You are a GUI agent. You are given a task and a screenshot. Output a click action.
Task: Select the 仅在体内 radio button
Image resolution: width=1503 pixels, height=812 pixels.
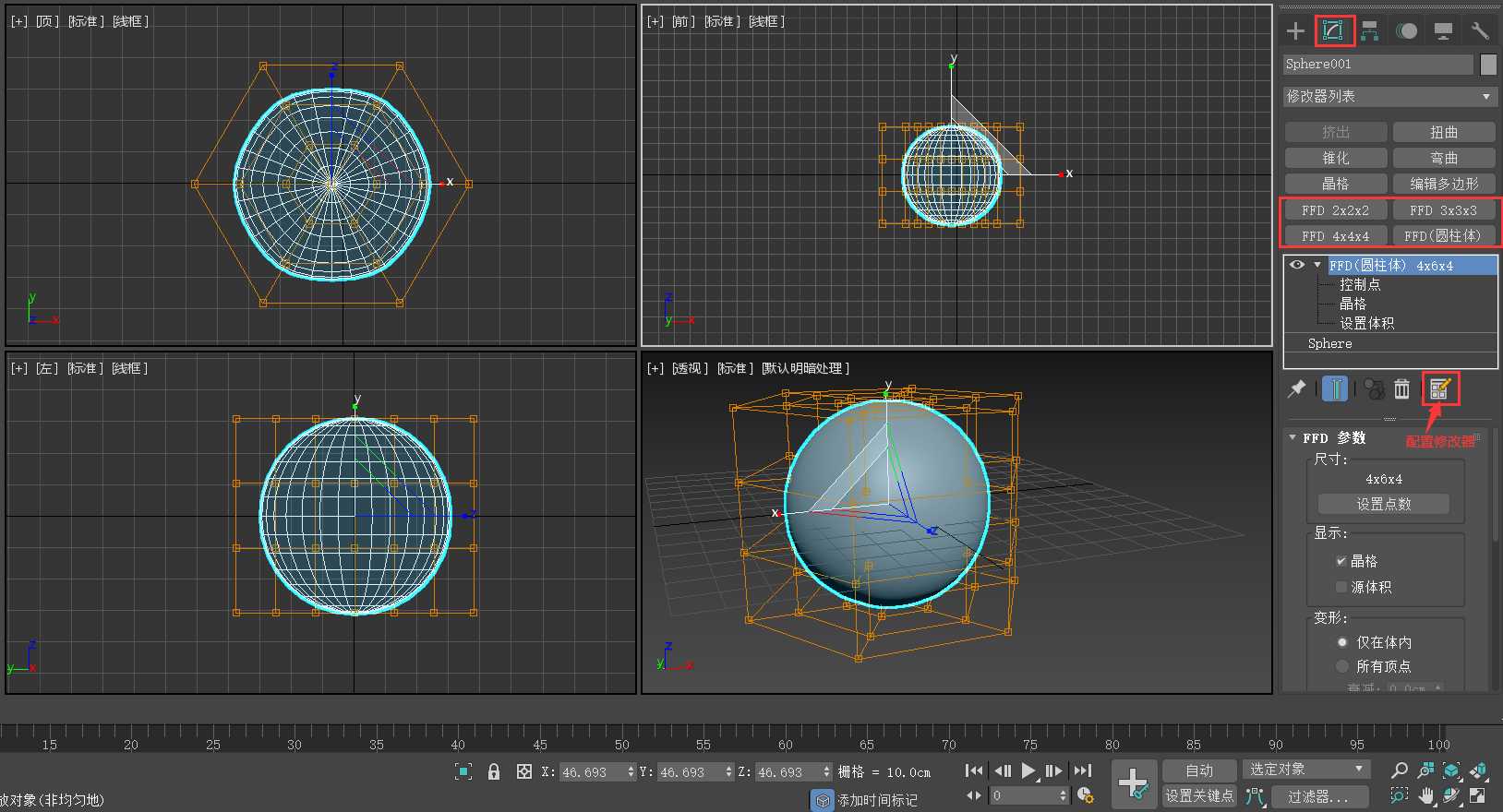click(1342, 642)
